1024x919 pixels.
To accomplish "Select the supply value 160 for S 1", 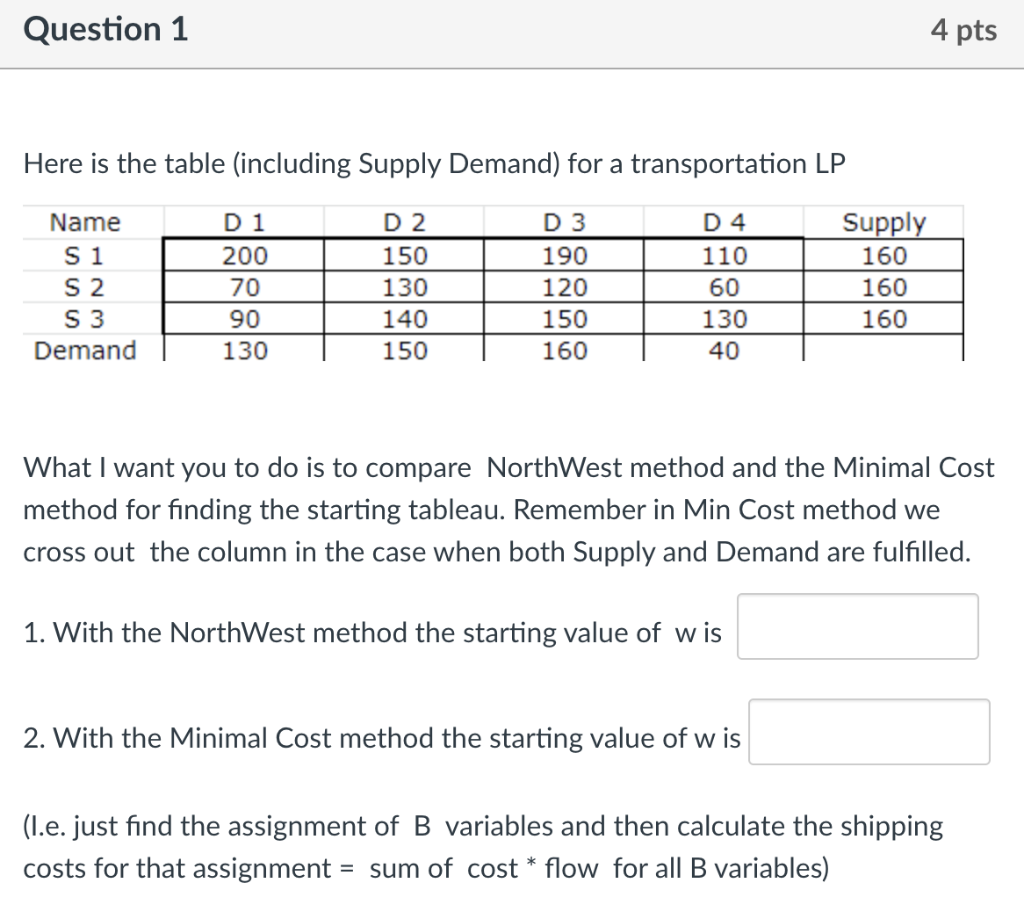I will 884,255.
